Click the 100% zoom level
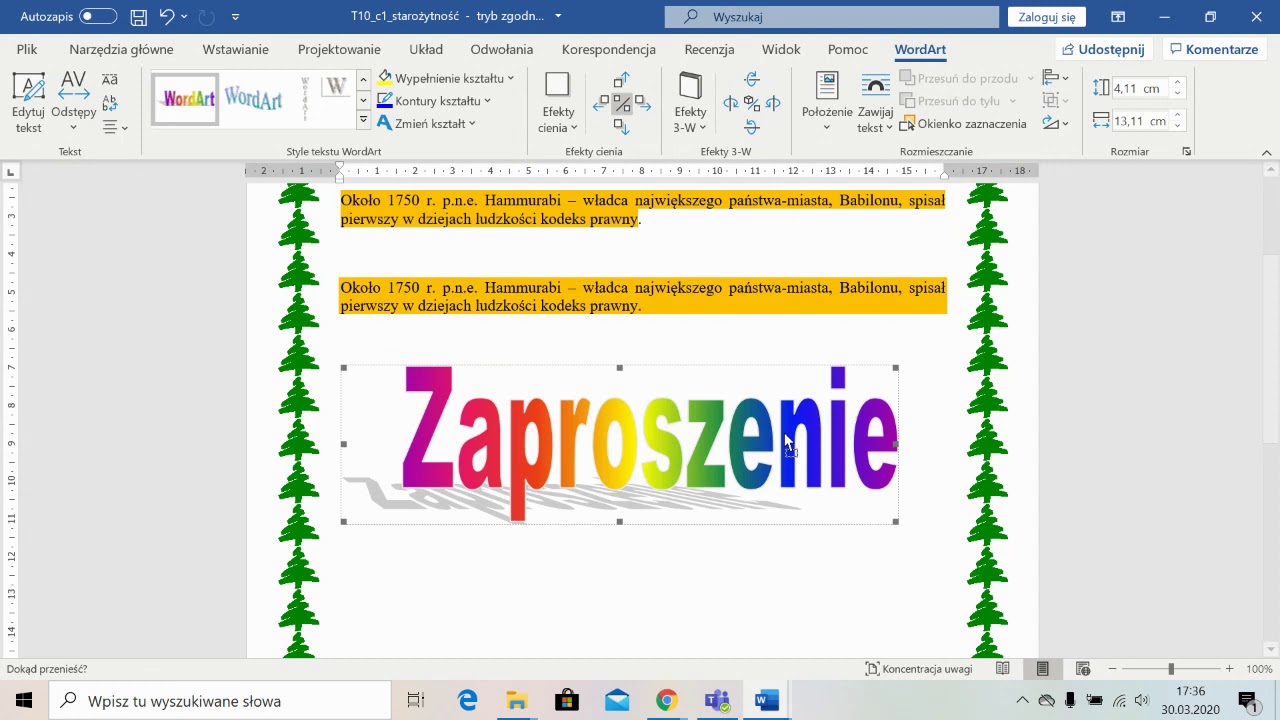This screenshot has height=720, width=1280. pyautogui.click(x=1259, y=669)
